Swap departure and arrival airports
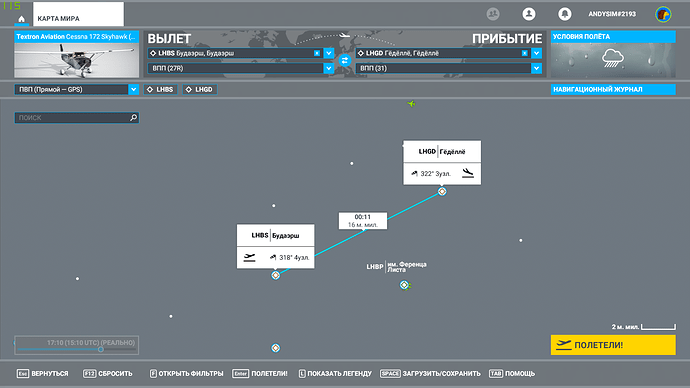 (345, 61)
